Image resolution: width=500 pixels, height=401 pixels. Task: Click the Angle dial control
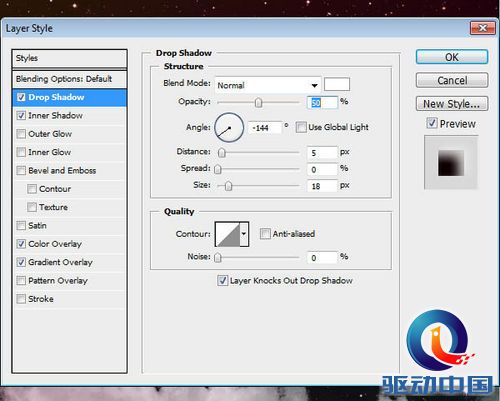[229, 127]
